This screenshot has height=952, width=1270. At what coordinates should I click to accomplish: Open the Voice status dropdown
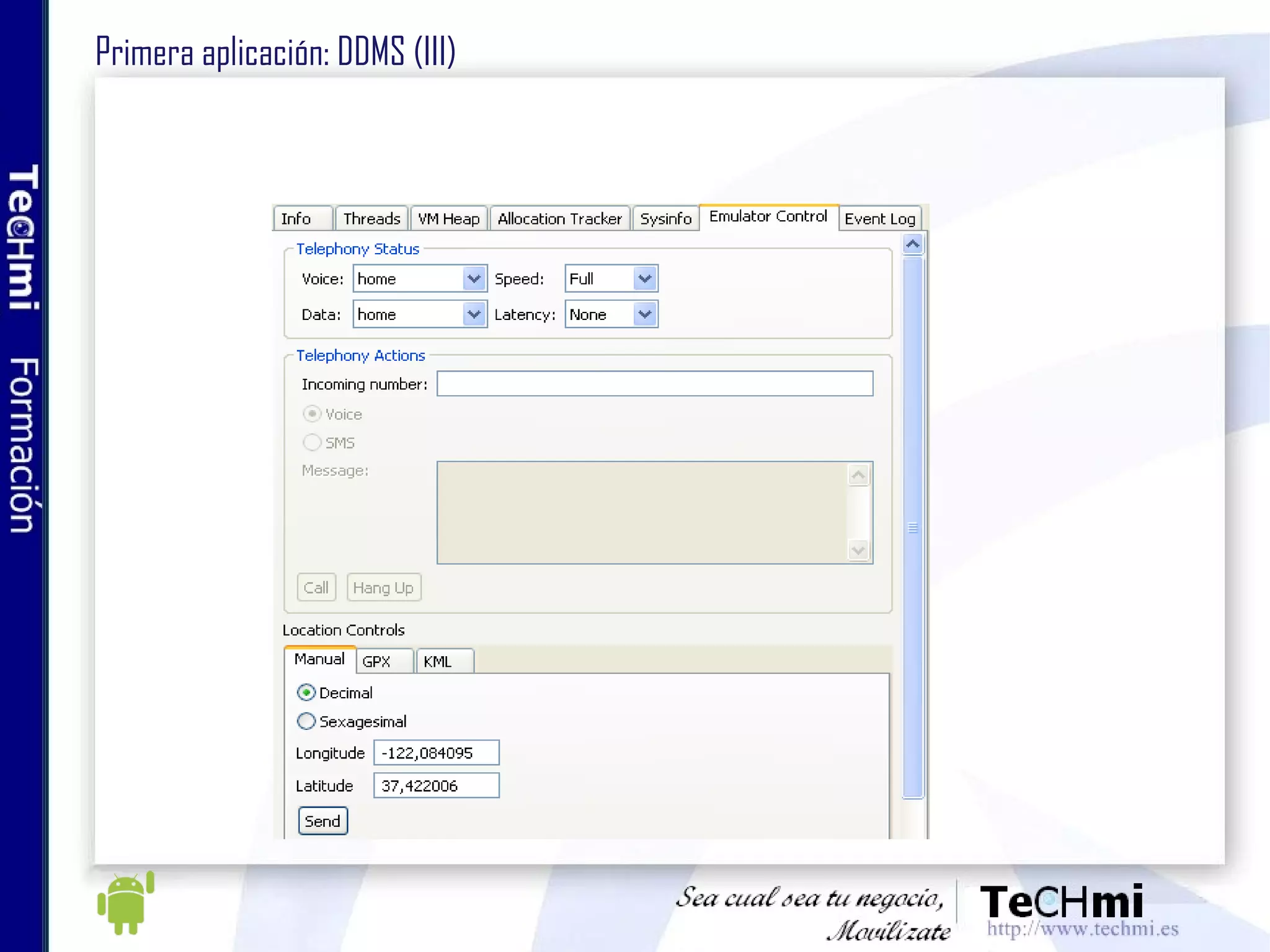(x=474, y=278)
